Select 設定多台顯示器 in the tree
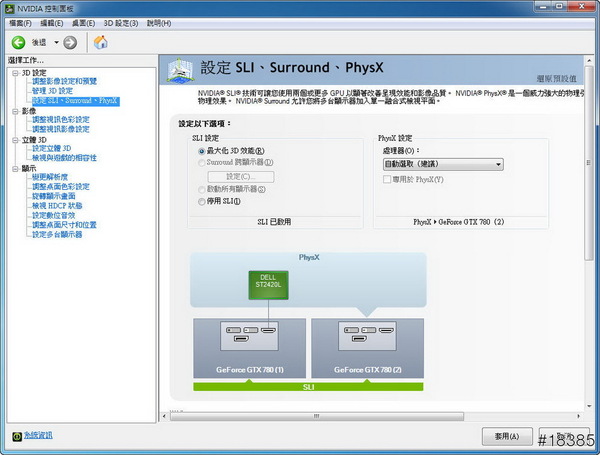This screenshot has width=600, height=455. pyautogui.click(x=57, y=234)
